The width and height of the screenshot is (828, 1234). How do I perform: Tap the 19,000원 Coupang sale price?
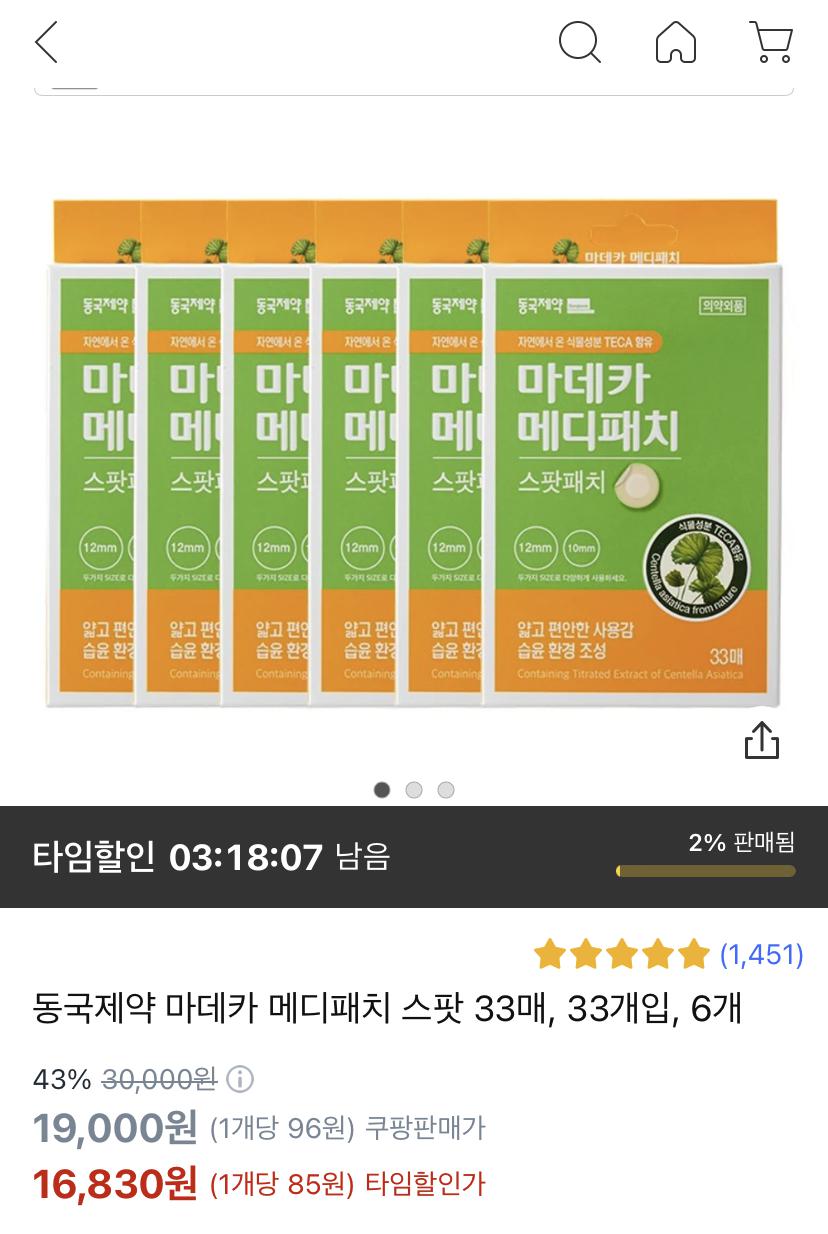[x=115, y=1128]
